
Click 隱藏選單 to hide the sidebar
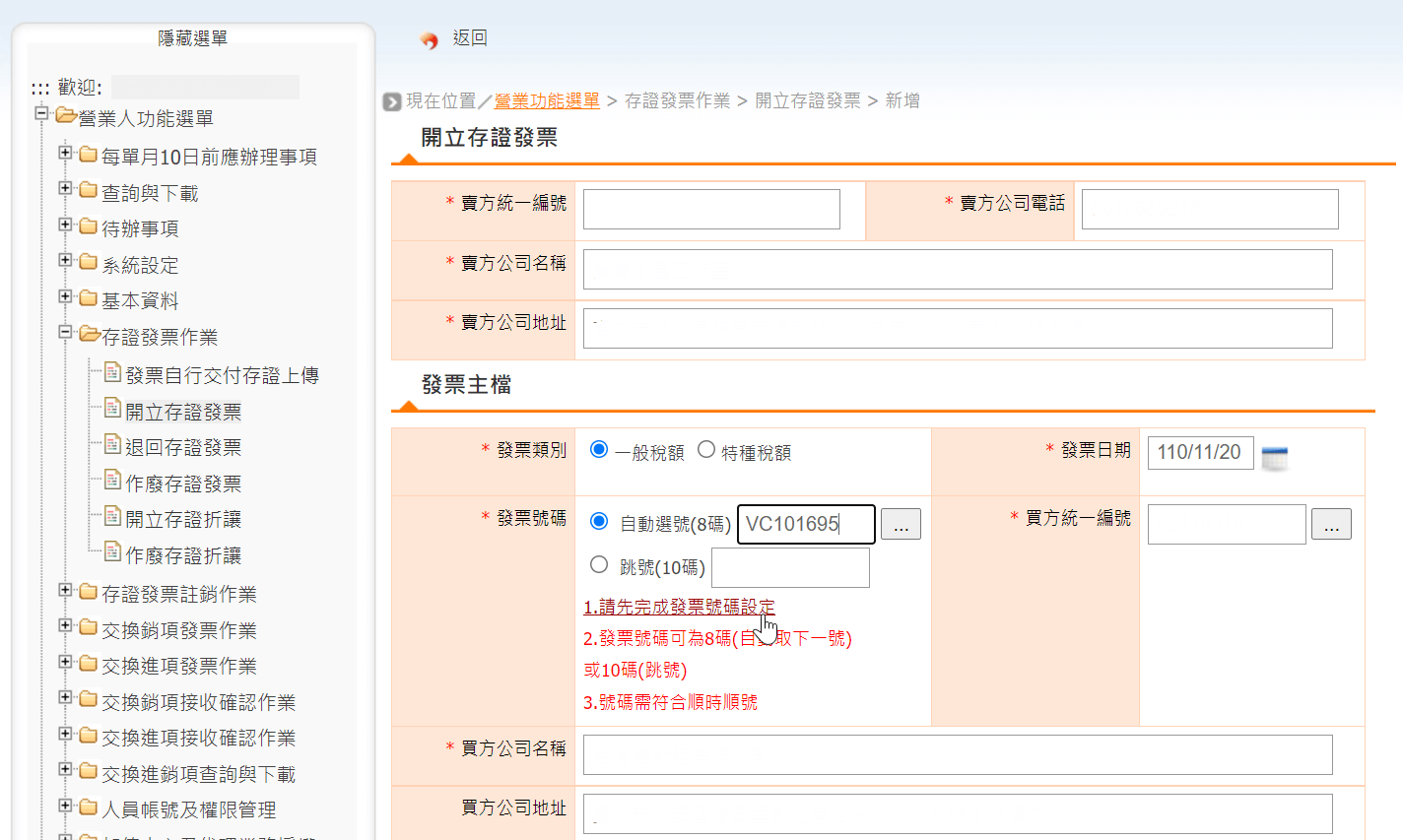(x=193, y=37)
